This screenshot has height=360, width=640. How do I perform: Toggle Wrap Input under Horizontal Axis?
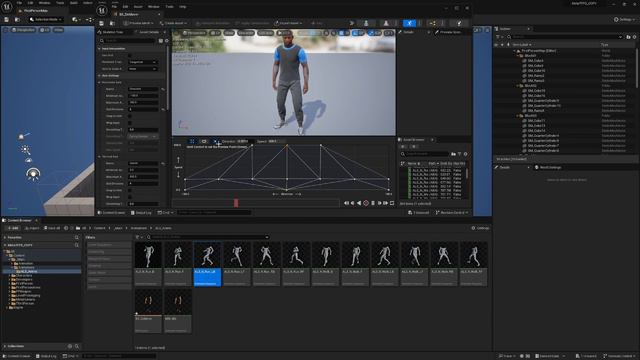[x=130, y=123]
